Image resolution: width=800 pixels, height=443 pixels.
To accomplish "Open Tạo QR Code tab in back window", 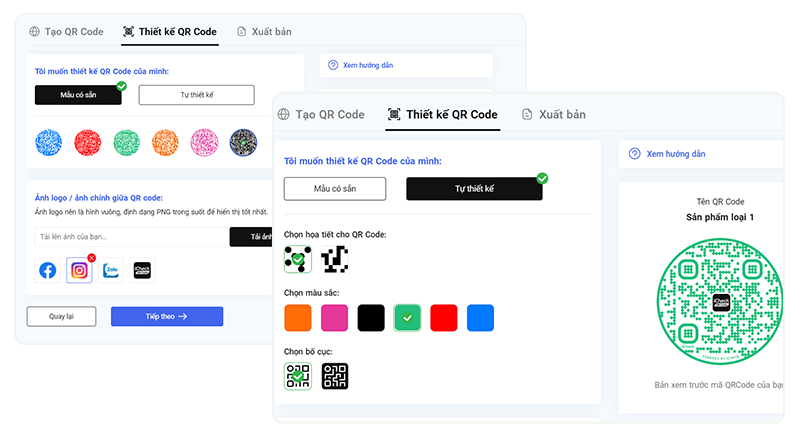I will (66, 32).
